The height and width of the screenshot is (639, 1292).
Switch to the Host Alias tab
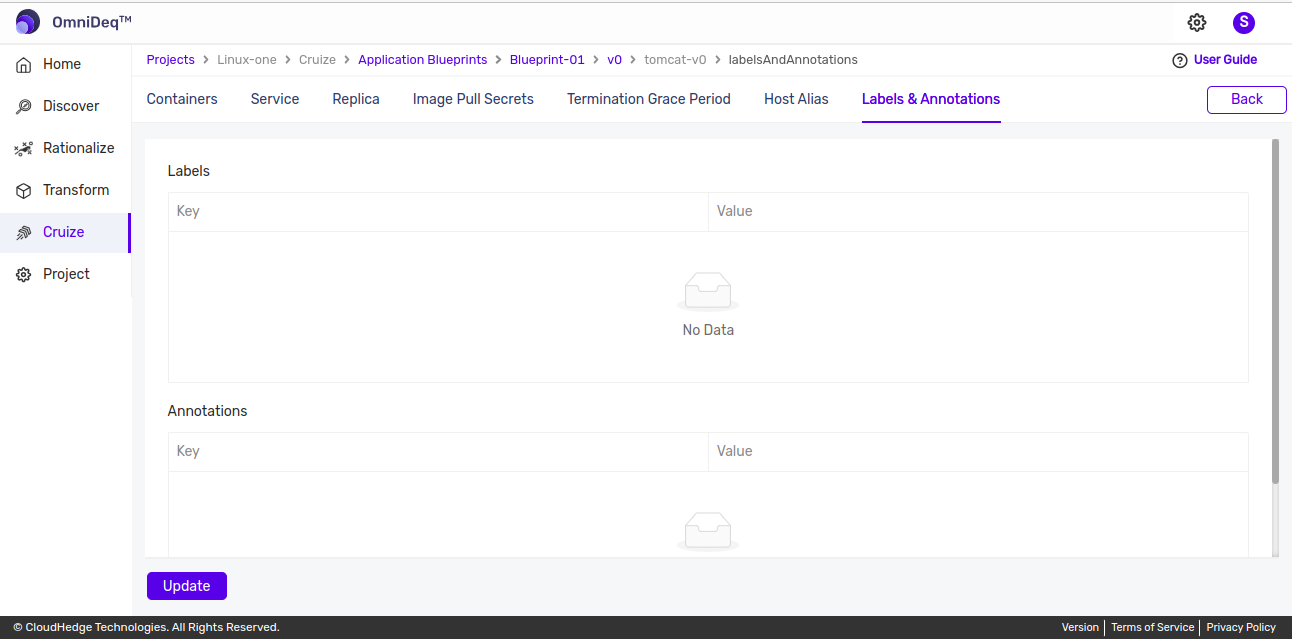(796, 99)
